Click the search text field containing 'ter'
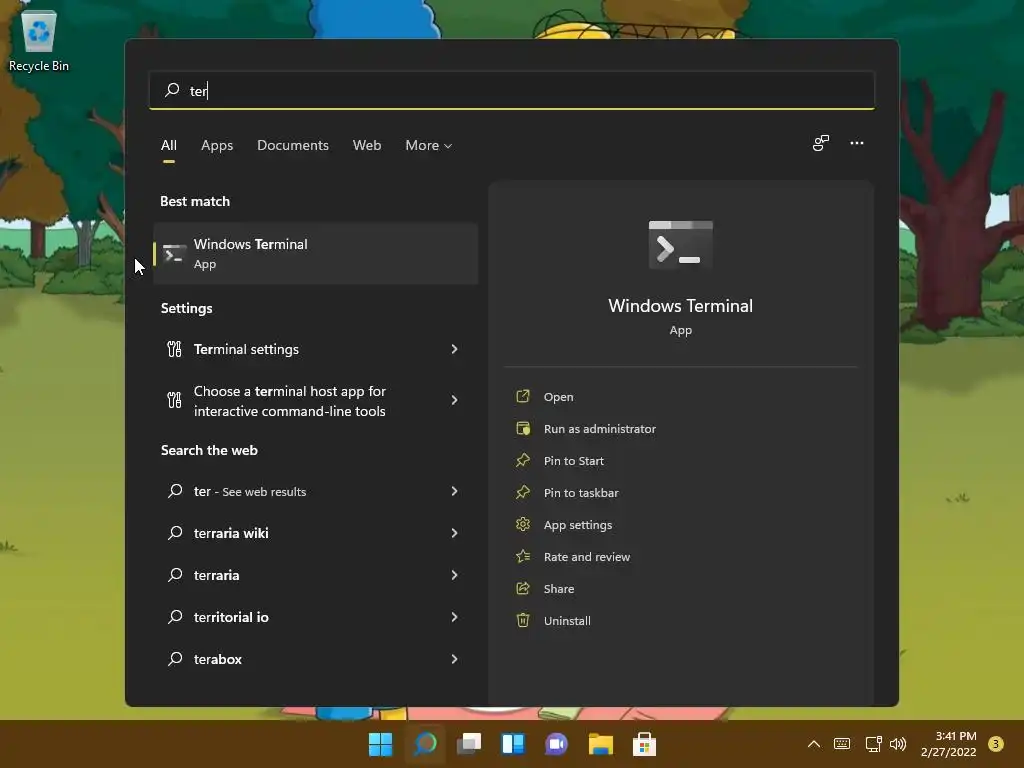This screenshot has width=1024, height=768. 511,90
